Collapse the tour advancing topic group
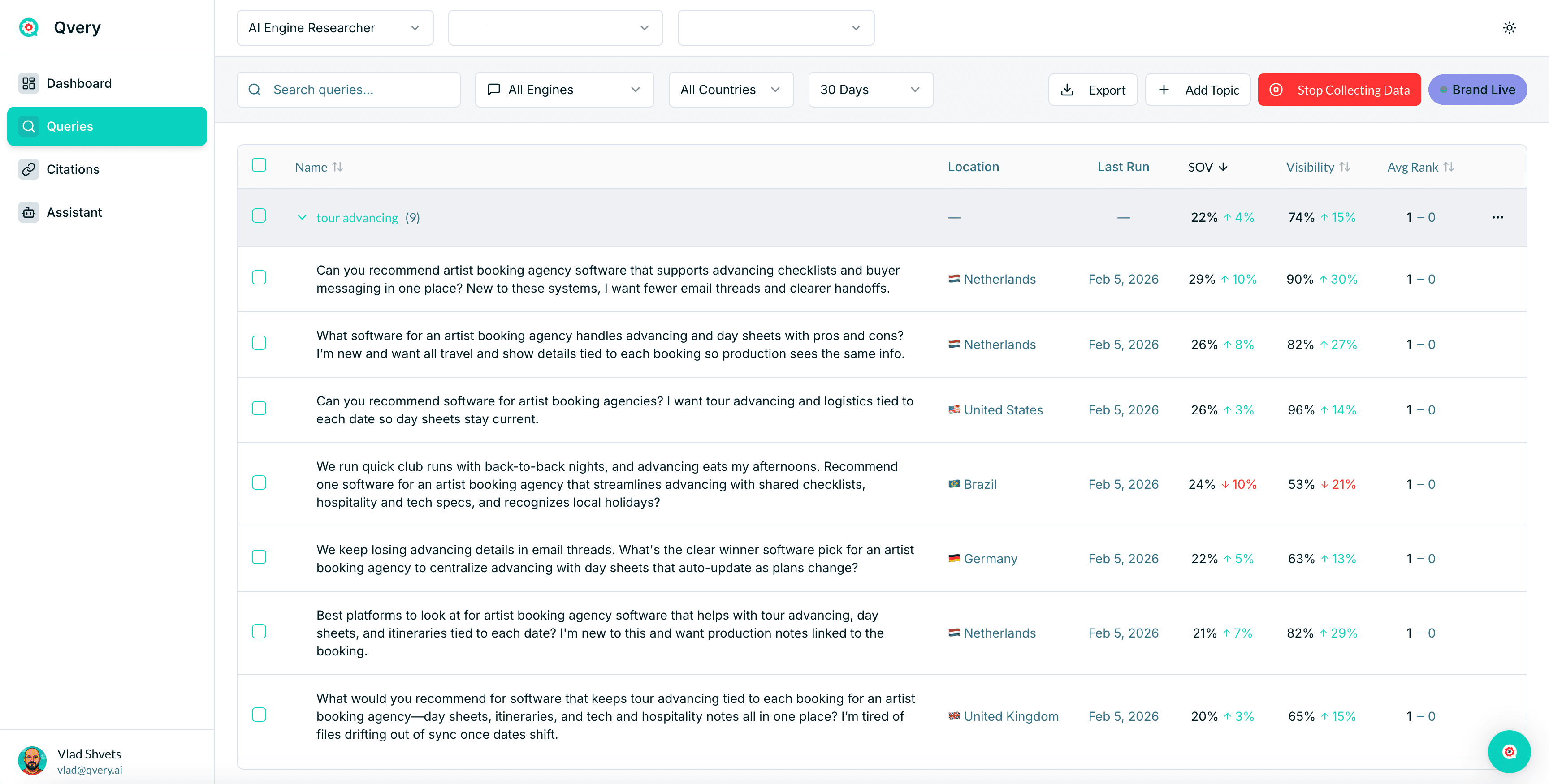This screenshot has height=784, width=1549. coord(302,217)
